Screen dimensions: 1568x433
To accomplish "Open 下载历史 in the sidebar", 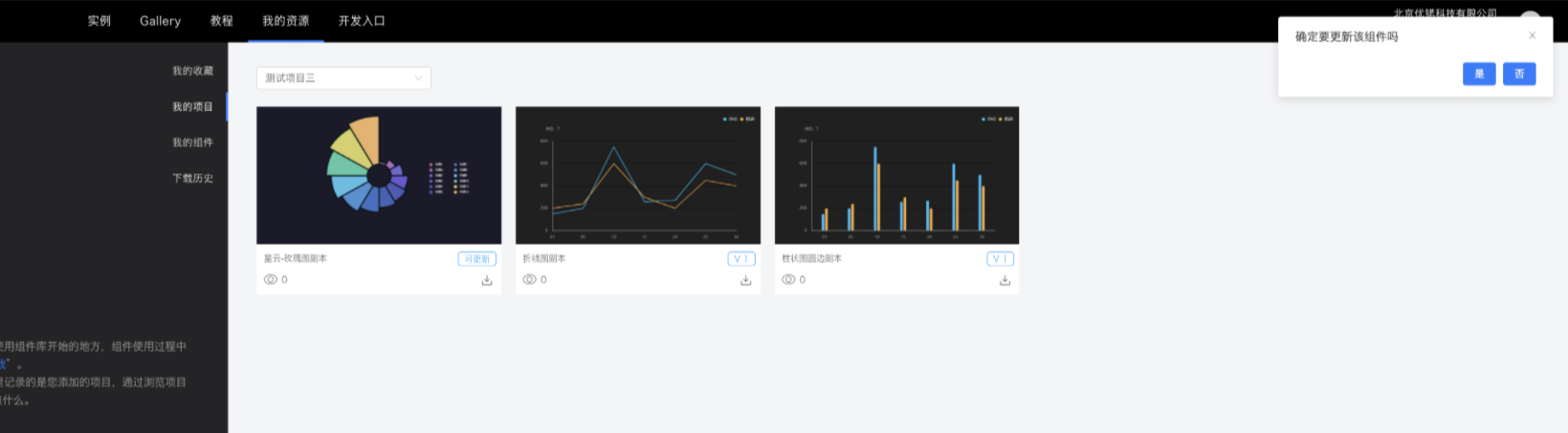I will [192, 178].
